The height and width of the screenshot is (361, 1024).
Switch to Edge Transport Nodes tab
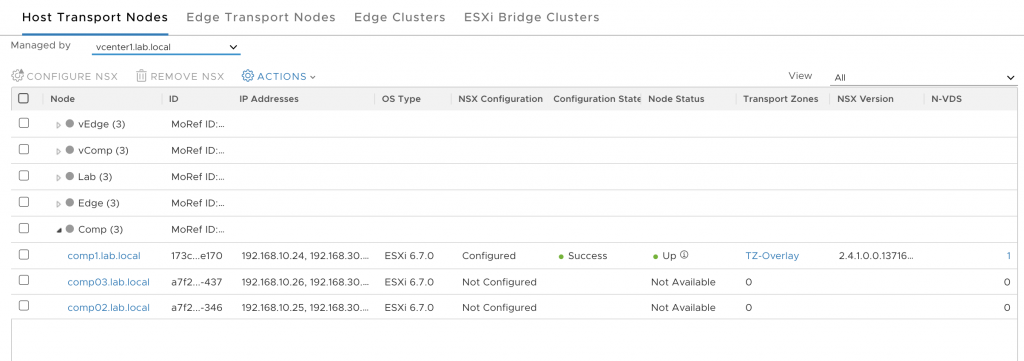pyautogui.click(x=261, y=17)
